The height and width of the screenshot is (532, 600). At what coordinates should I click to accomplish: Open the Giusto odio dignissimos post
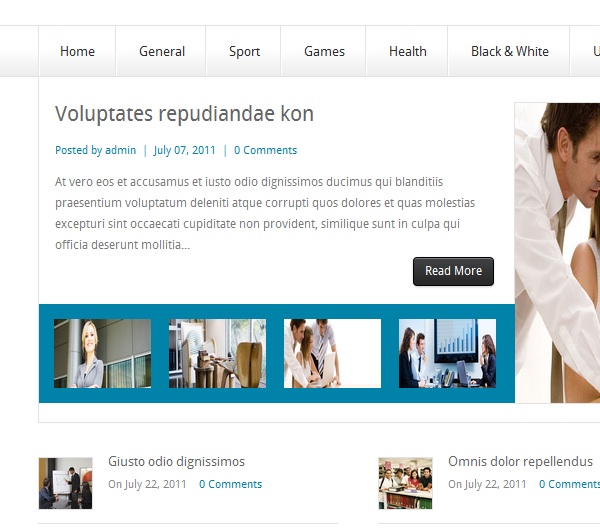(x=176, y=462)
